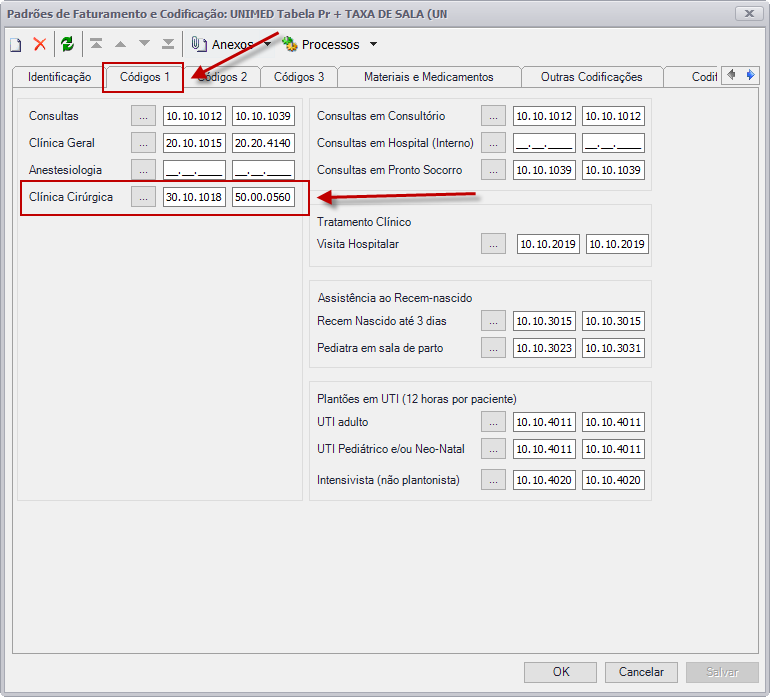Click Pediatra field 10.10.3023
The width and height of the screenshot is (770, 697).
point(545,348)
